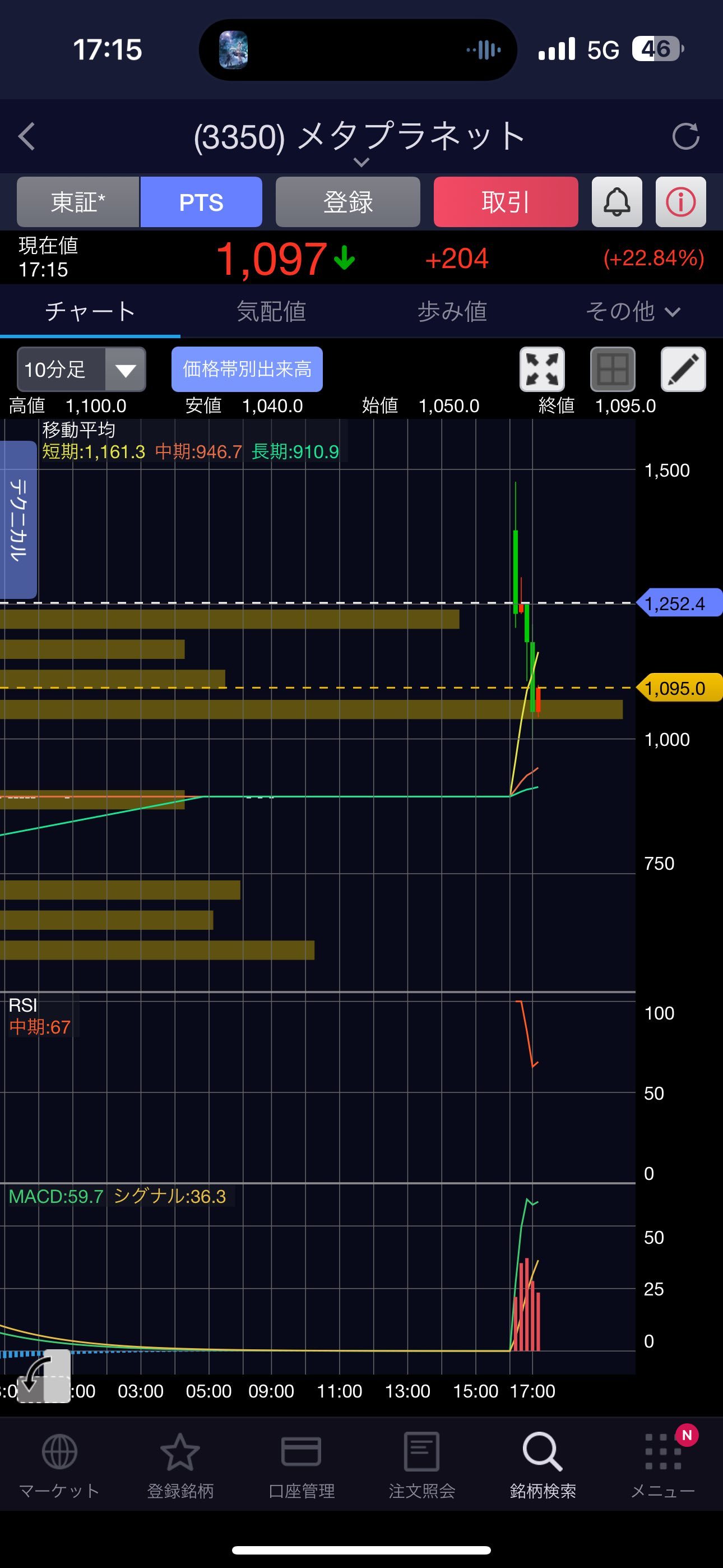
Task: Tap the MACD:59.7 indicator label
Action: tap(56, 1196)
